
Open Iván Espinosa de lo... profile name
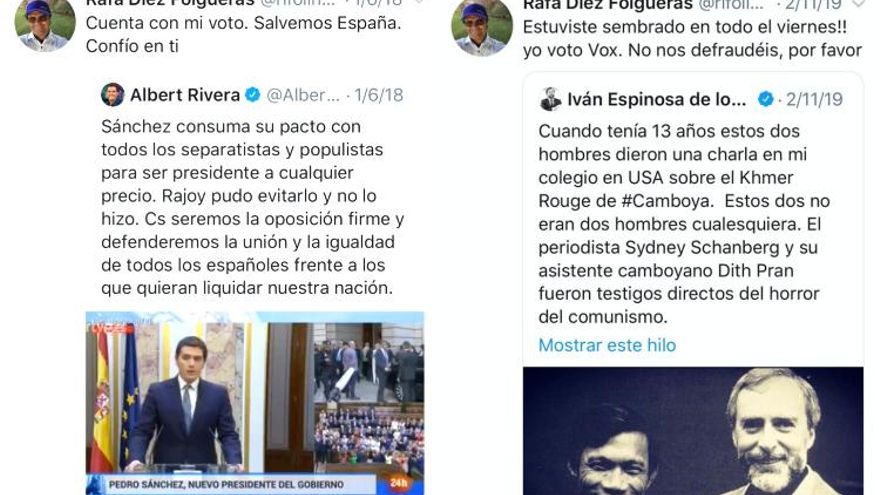coord(657,99)
